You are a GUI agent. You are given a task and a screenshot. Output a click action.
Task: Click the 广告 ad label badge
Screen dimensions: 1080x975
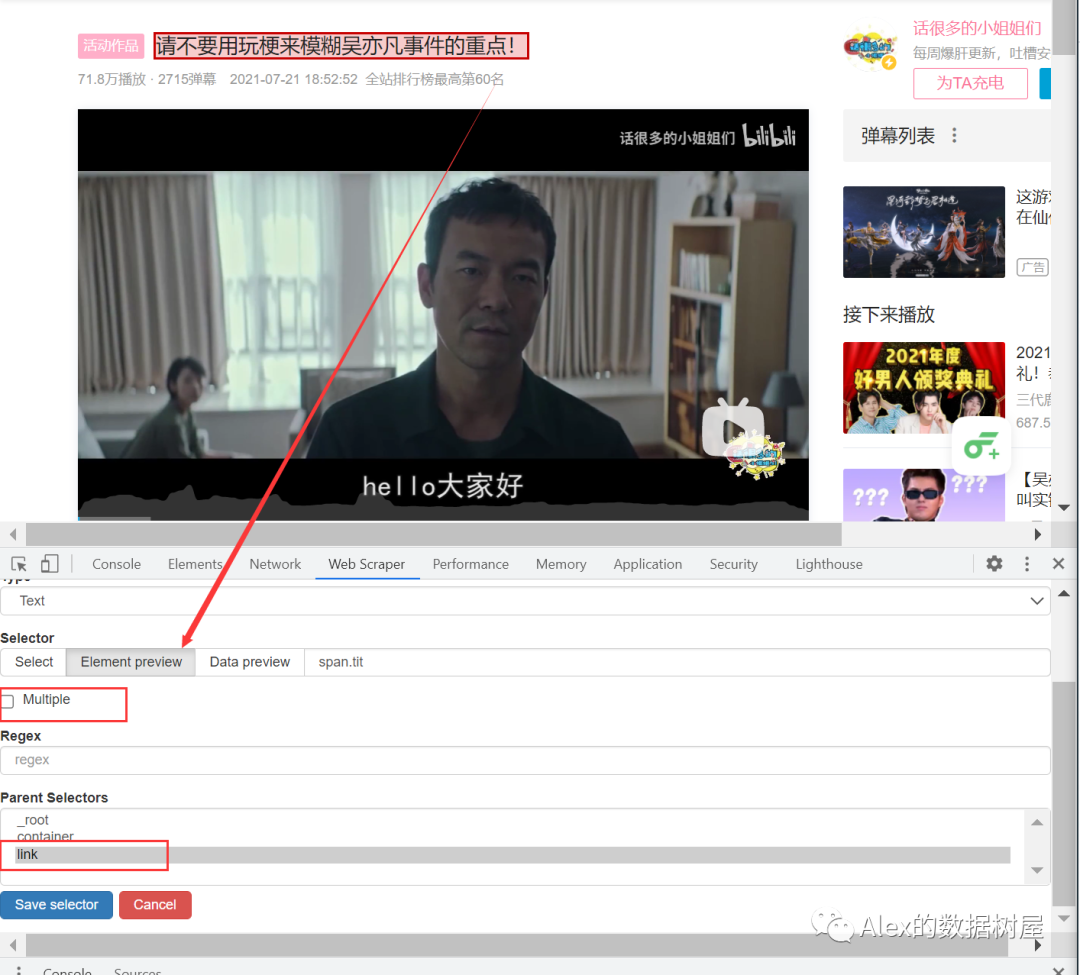[1032, 267]
